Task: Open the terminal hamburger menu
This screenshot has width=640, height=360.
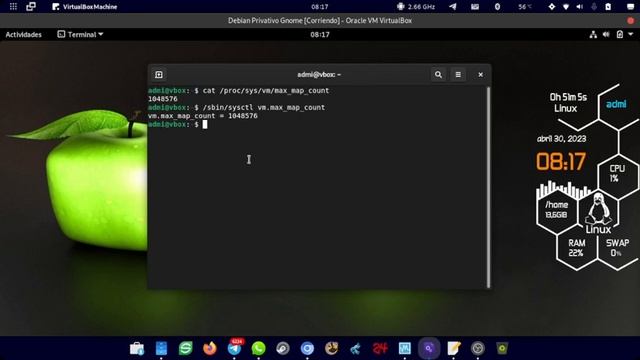Action: (458, 75)
